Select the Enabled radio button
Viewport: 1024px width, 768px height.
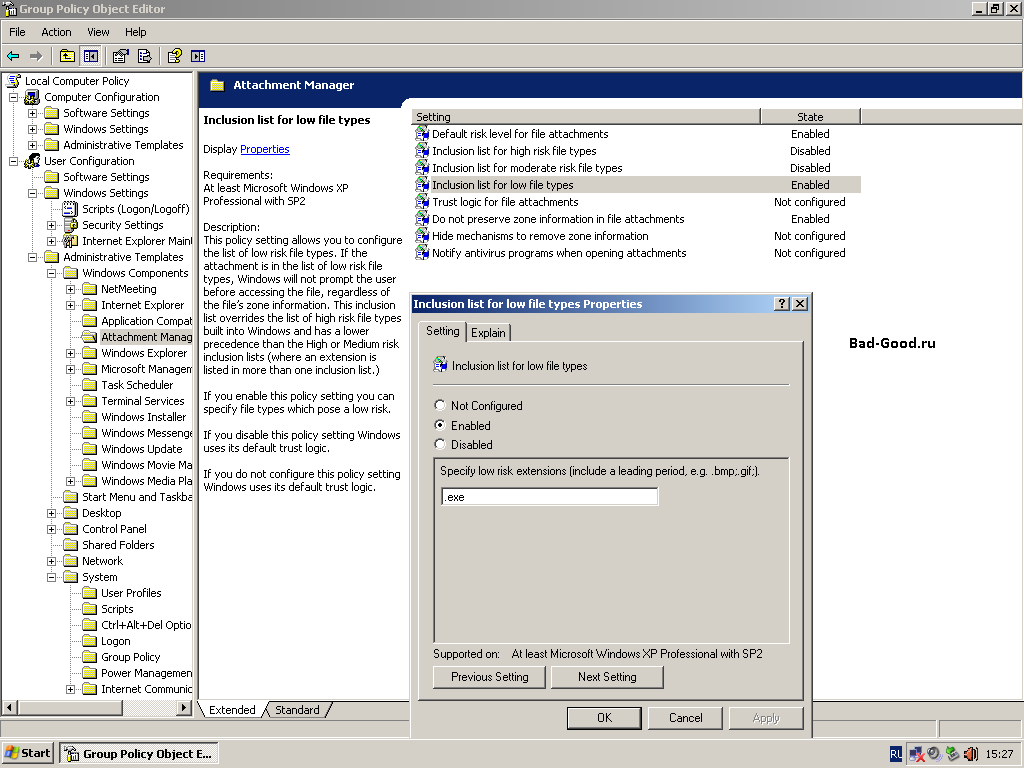440,425
